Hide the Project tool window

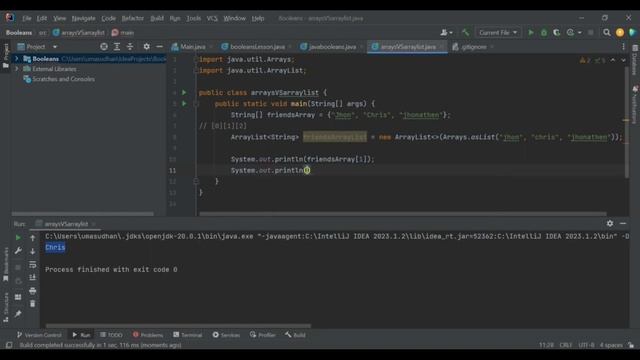pos(160,47)
